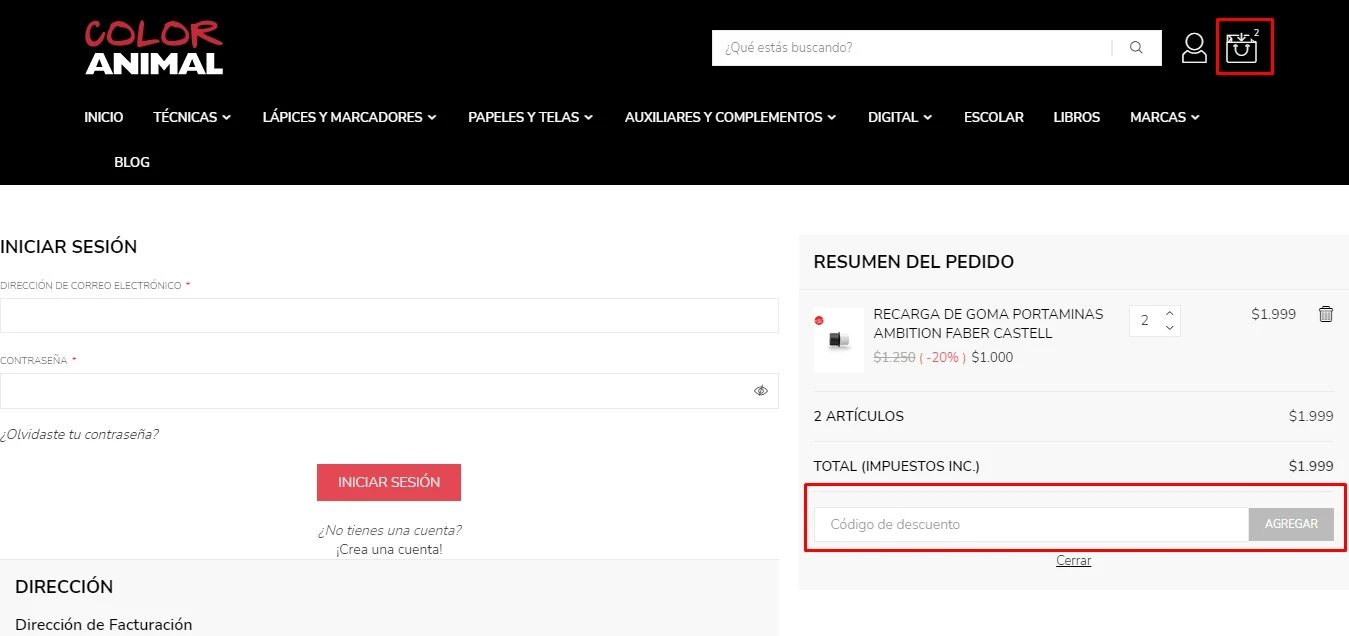Click the product thumbnail image
The image size is (1349, 636).
point(838,340)
